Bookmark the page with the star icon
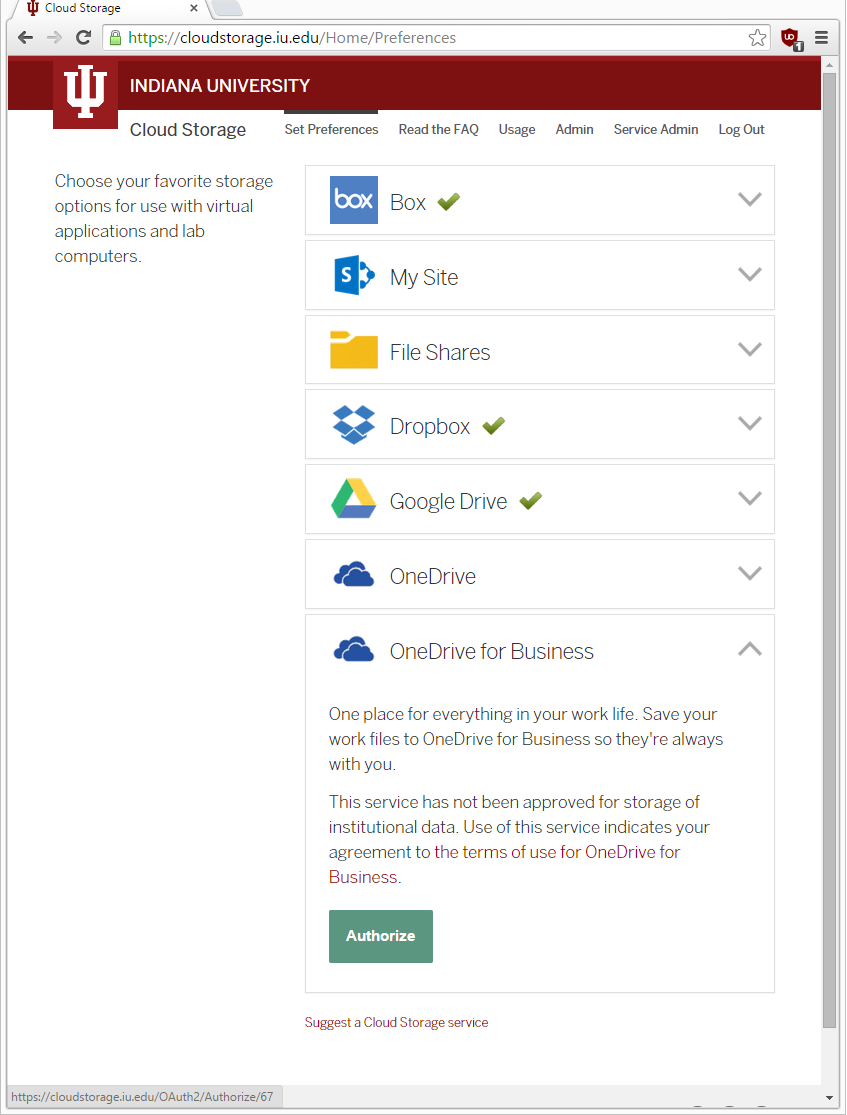This screenshot has width=847, height=1115. coord(757,38)
